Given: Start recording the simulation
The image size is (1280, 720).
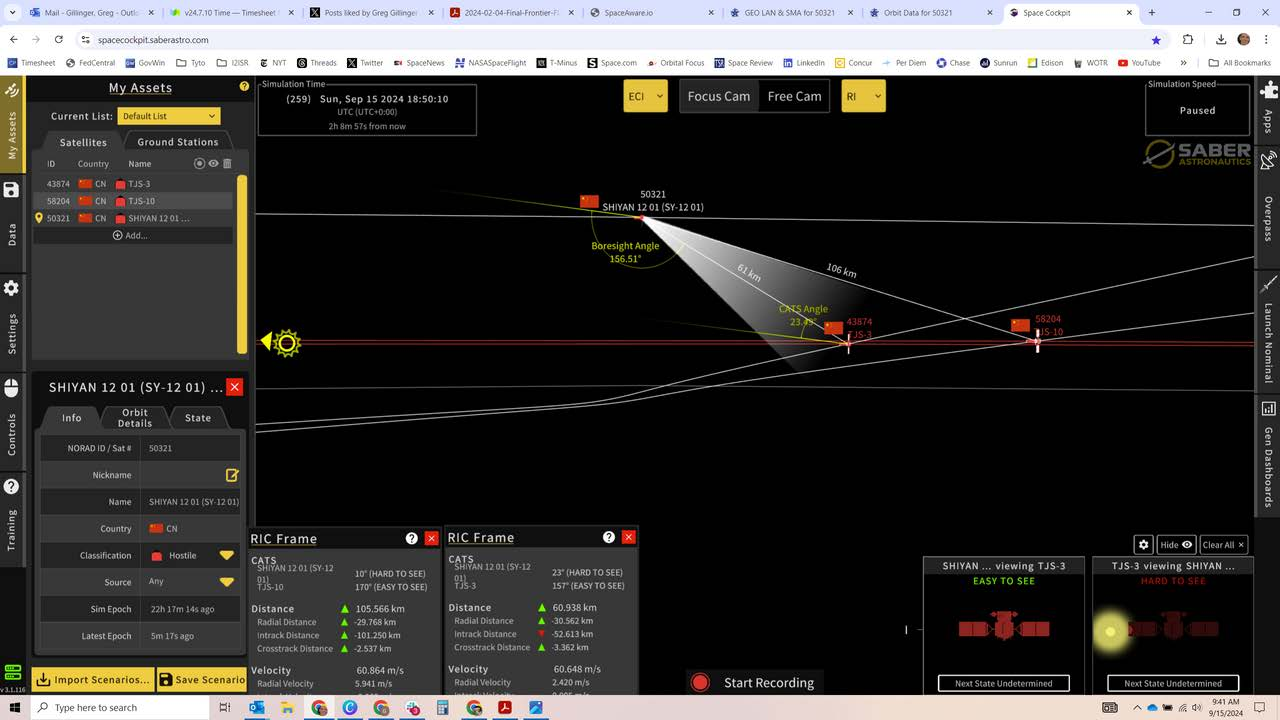Looking at the screenshot, I should pyautogui.click(x=754, y=683).
